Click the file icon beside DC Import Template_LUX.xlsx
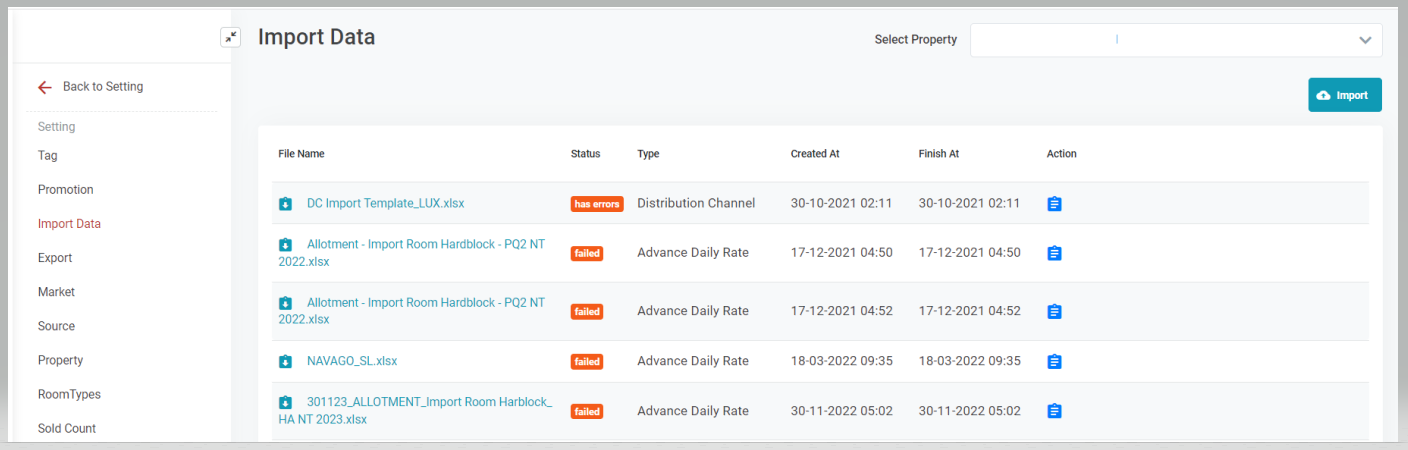The height and width of the screenshot is (450, 1408). [x=285, y=204]
